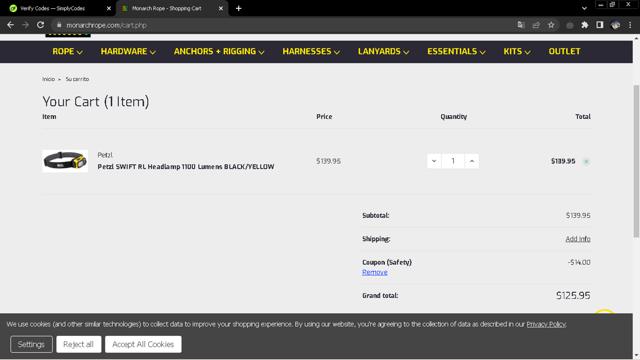The height and width of the screenshot is (360, 640).
Task: Open the Chrome three-dot menu
Action: 630,25
